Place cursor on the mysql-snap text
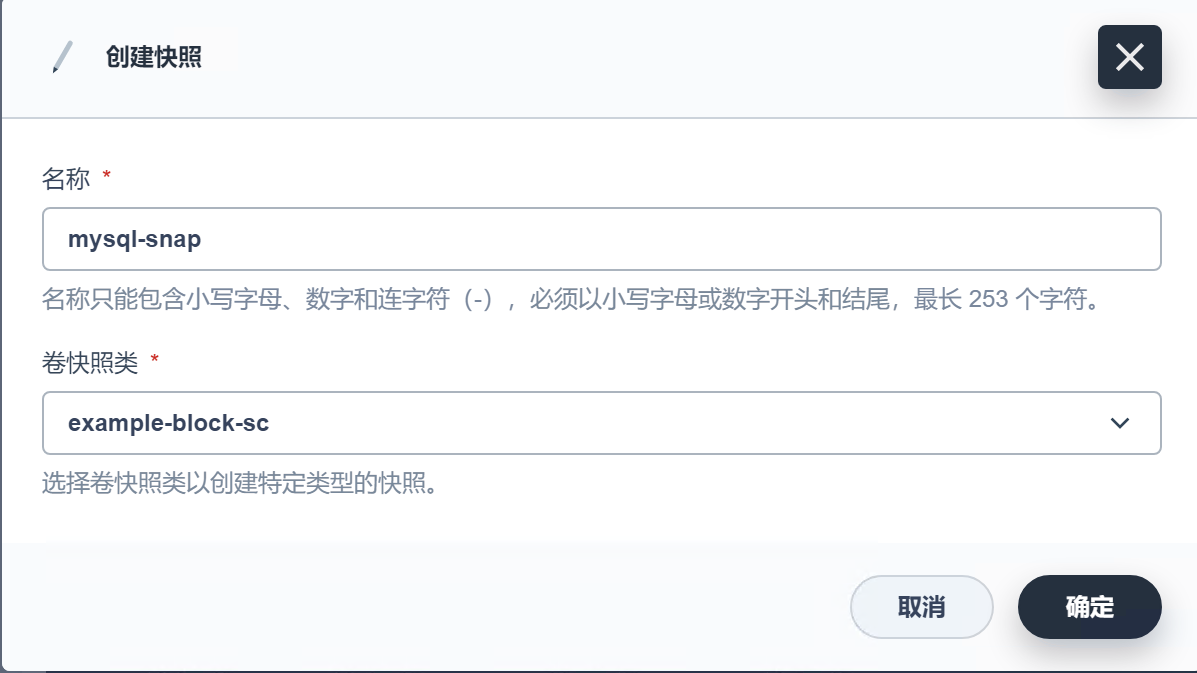Screen dimensions: 1197x673 (134, 239)
